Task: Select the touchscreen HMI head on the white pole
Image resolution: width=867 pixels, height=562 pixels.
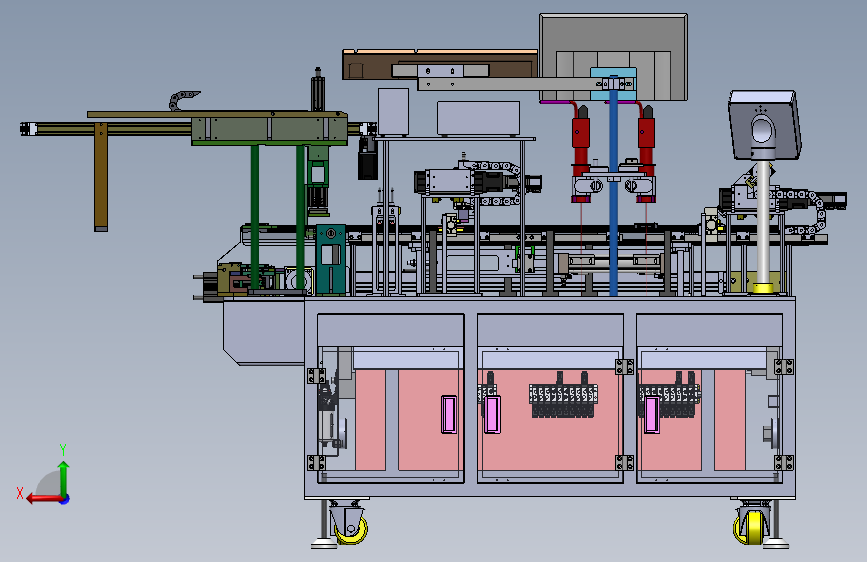Action: [765, 126]
